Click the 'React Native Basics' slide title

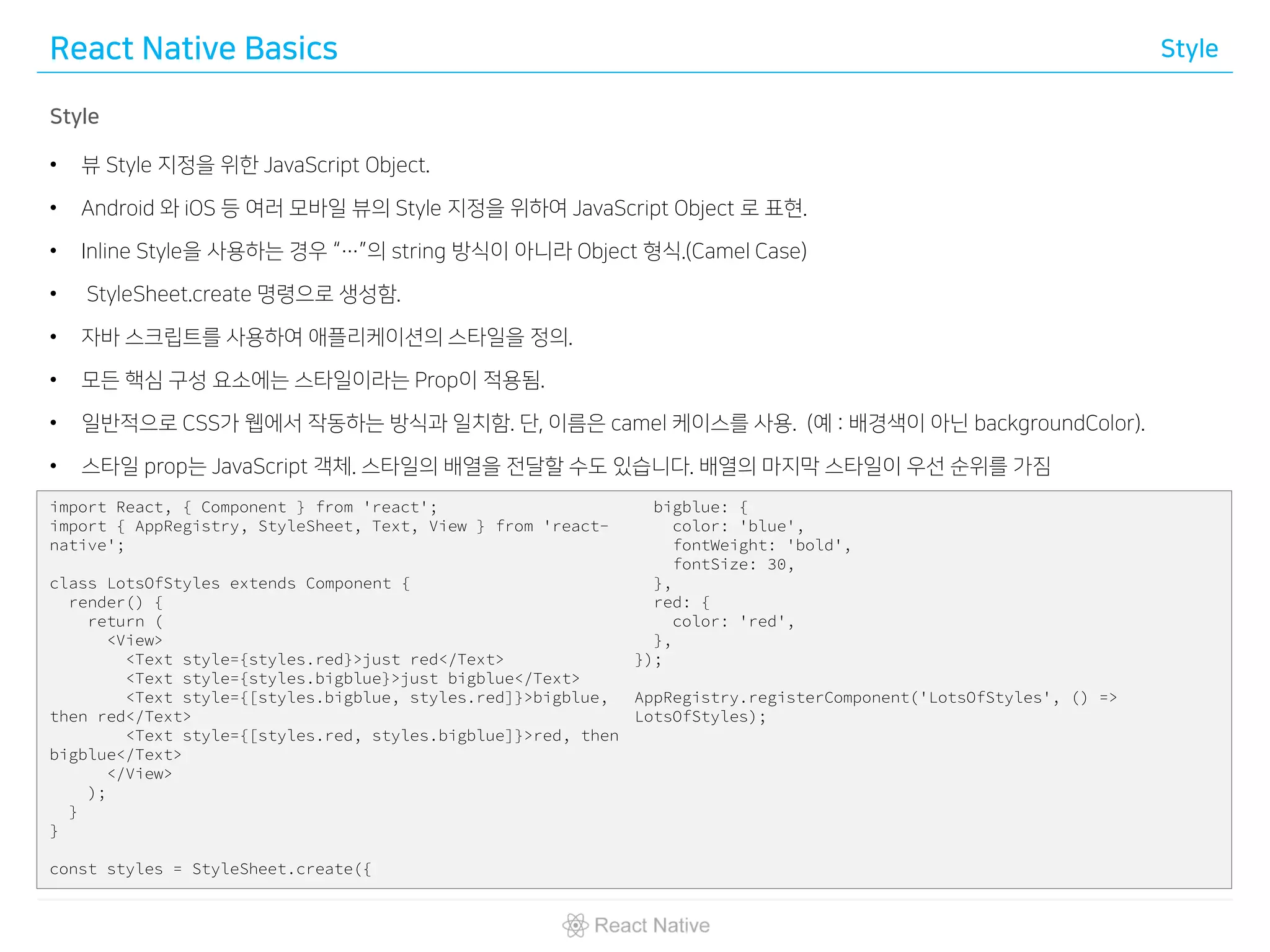[193, 48]
